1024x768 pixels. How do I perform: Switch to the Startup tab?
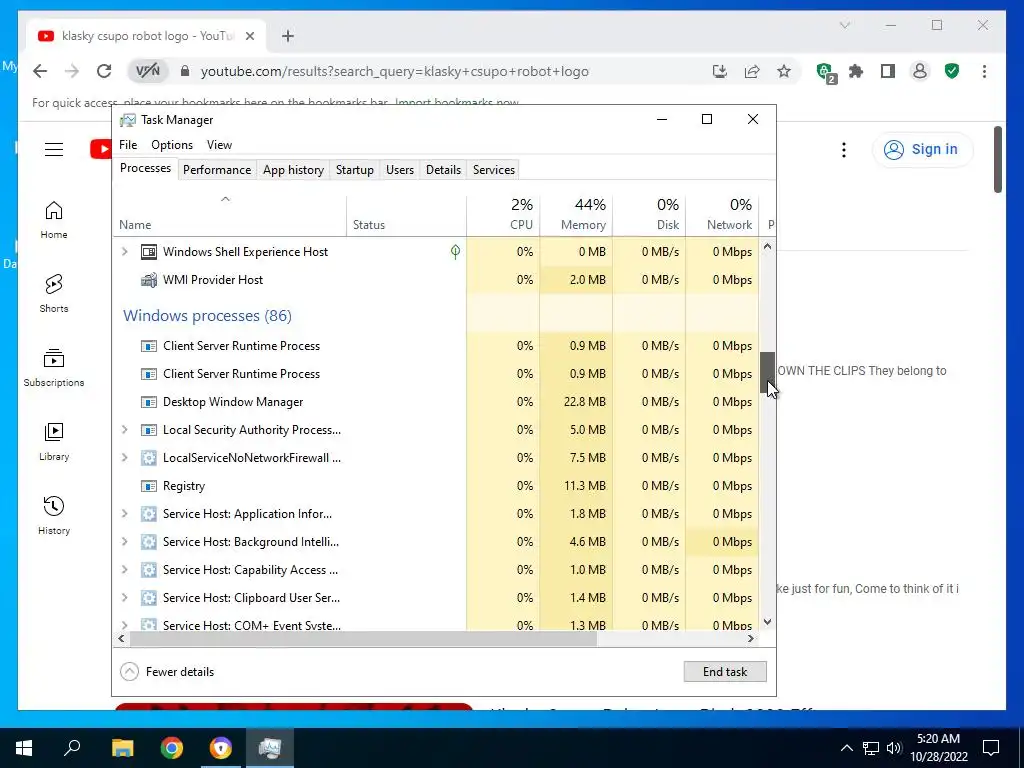click(355, 170)
